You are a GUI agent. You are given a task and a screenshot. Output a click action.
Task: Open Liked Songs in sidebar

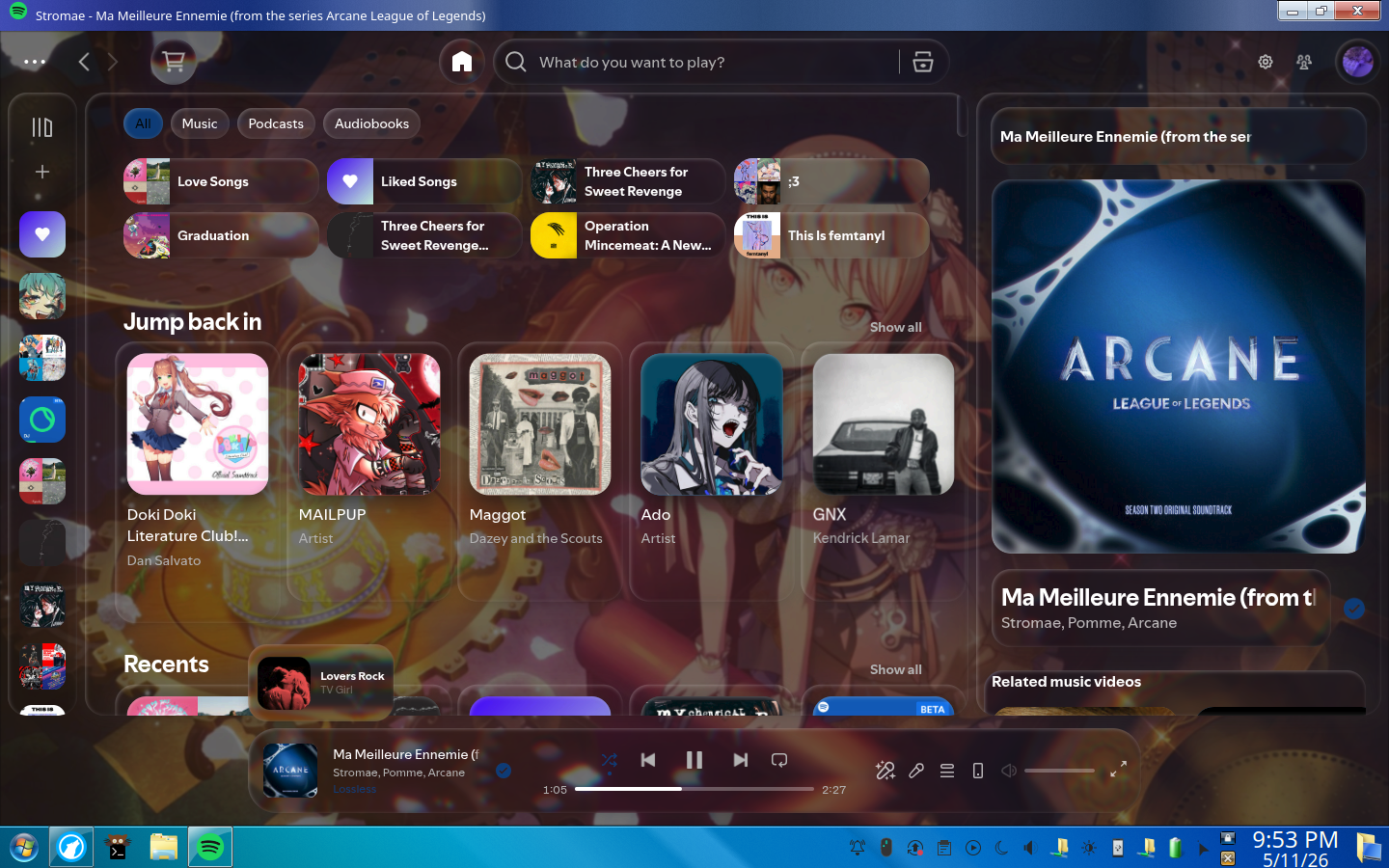pyautogui.click(x=42, y=234)
